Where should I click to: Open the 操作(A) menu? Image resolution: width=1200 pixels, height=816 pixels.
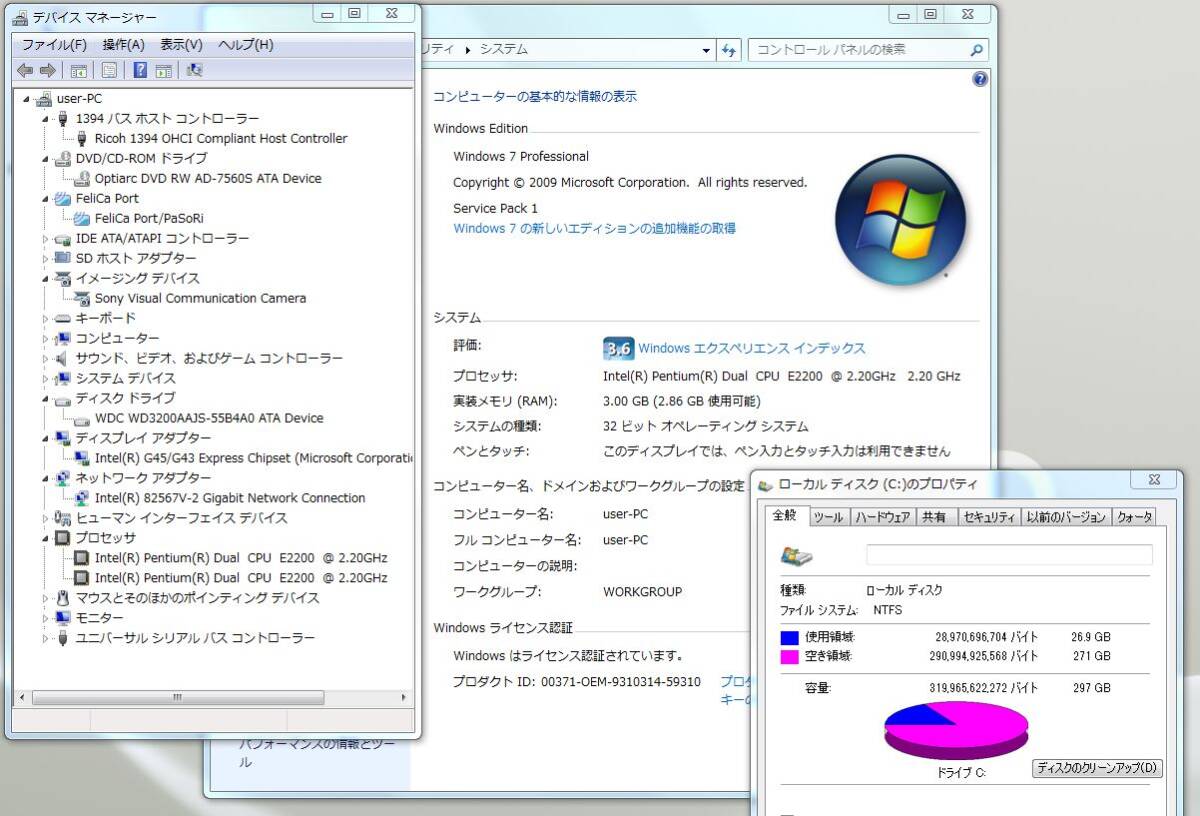click(124, 45)
